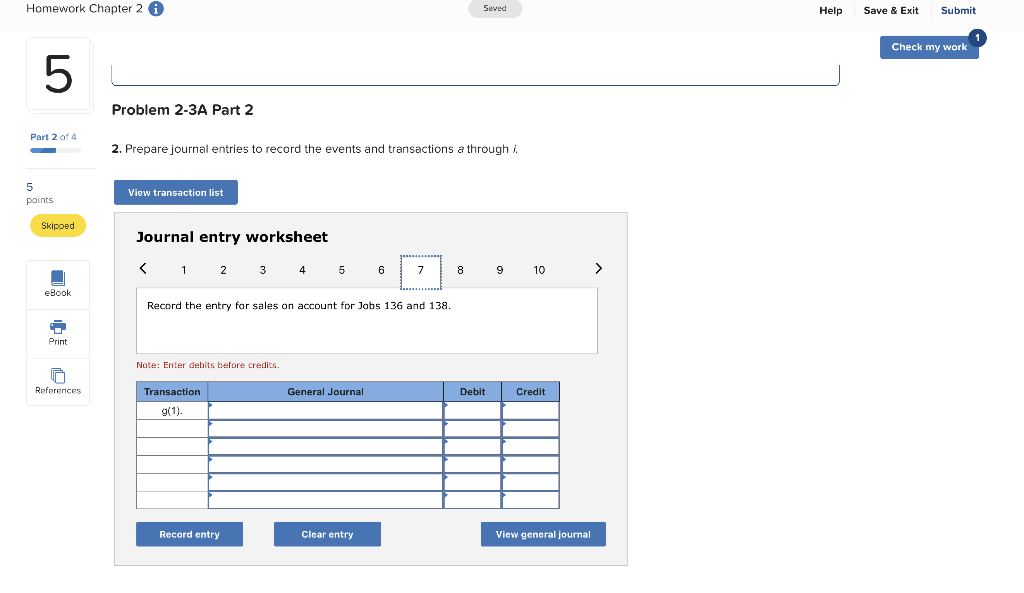1024x593 pixels.
Task: Clear the current journal entry
Action: (327, 534)
